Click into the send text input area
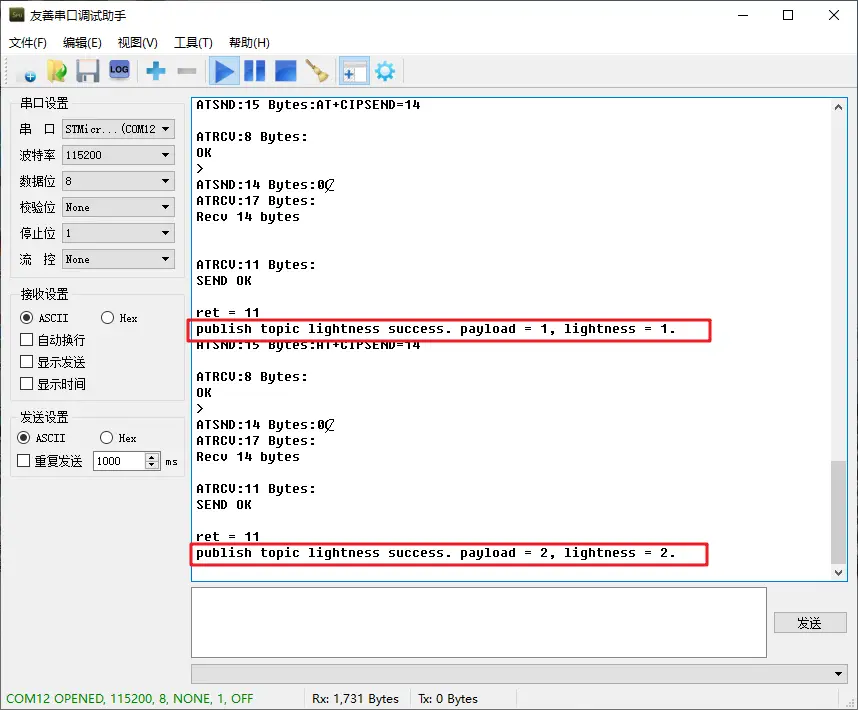 [479, 622]
